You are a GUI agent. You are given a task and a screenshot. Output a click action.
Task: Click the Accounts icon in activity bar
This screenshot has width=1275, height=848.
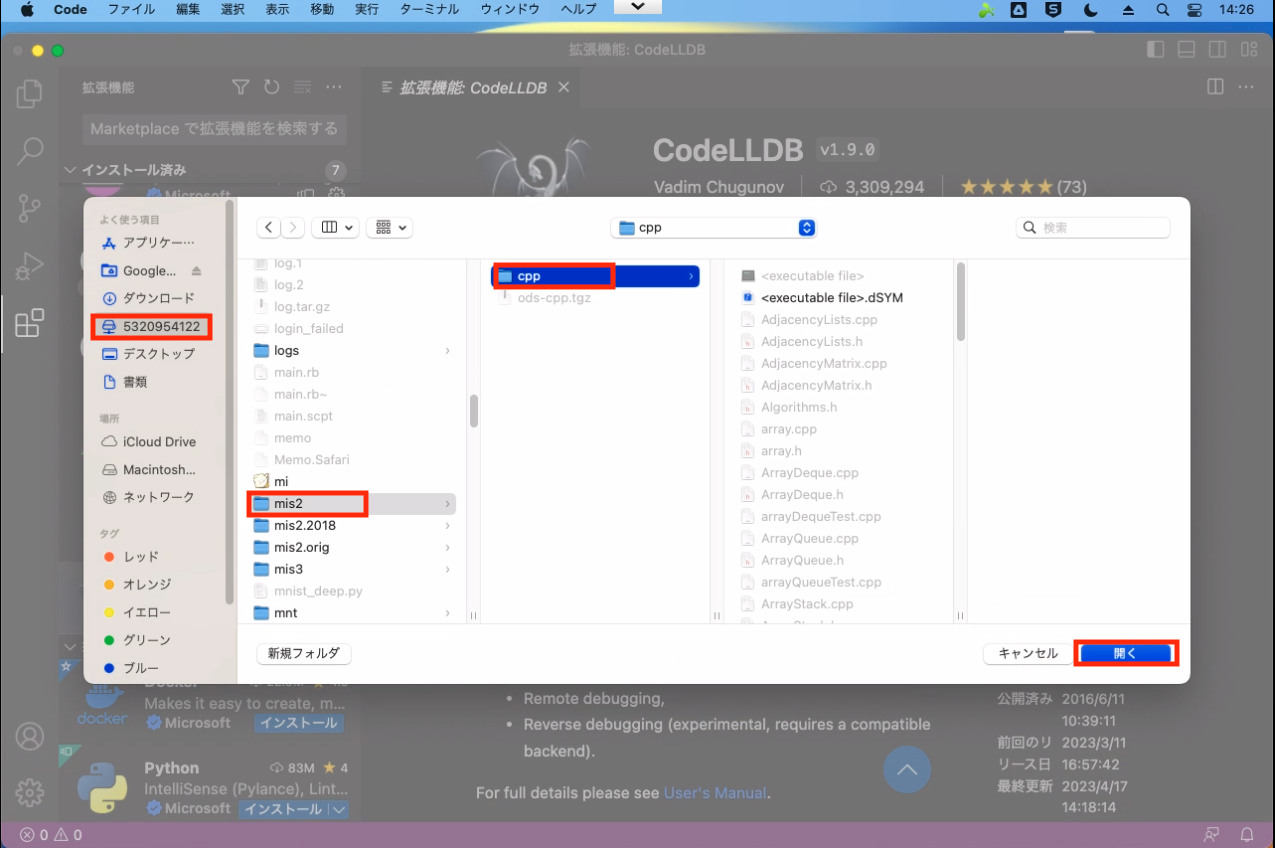pyautogui.click(x=30, y=736)
